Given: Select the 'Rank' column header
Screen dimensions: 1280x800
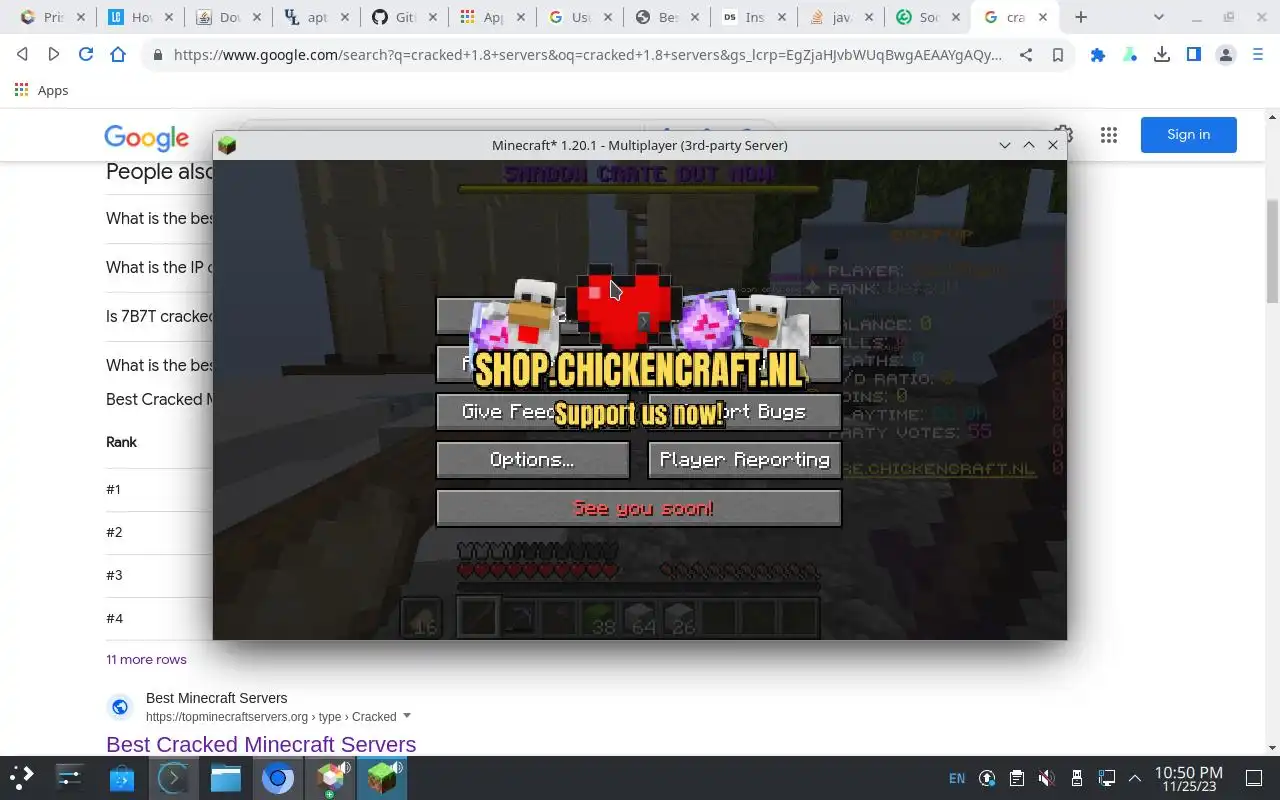Looking at the screenshot, I should click(x=121, y=442).
